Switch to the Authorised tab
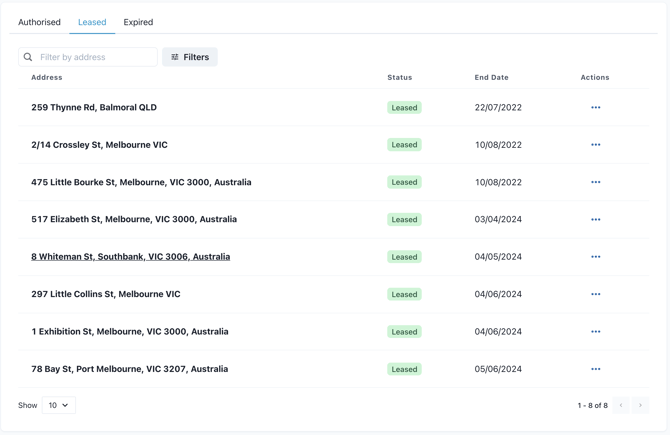The width and height of the screenshot is (670, 435). pos(39,22)
